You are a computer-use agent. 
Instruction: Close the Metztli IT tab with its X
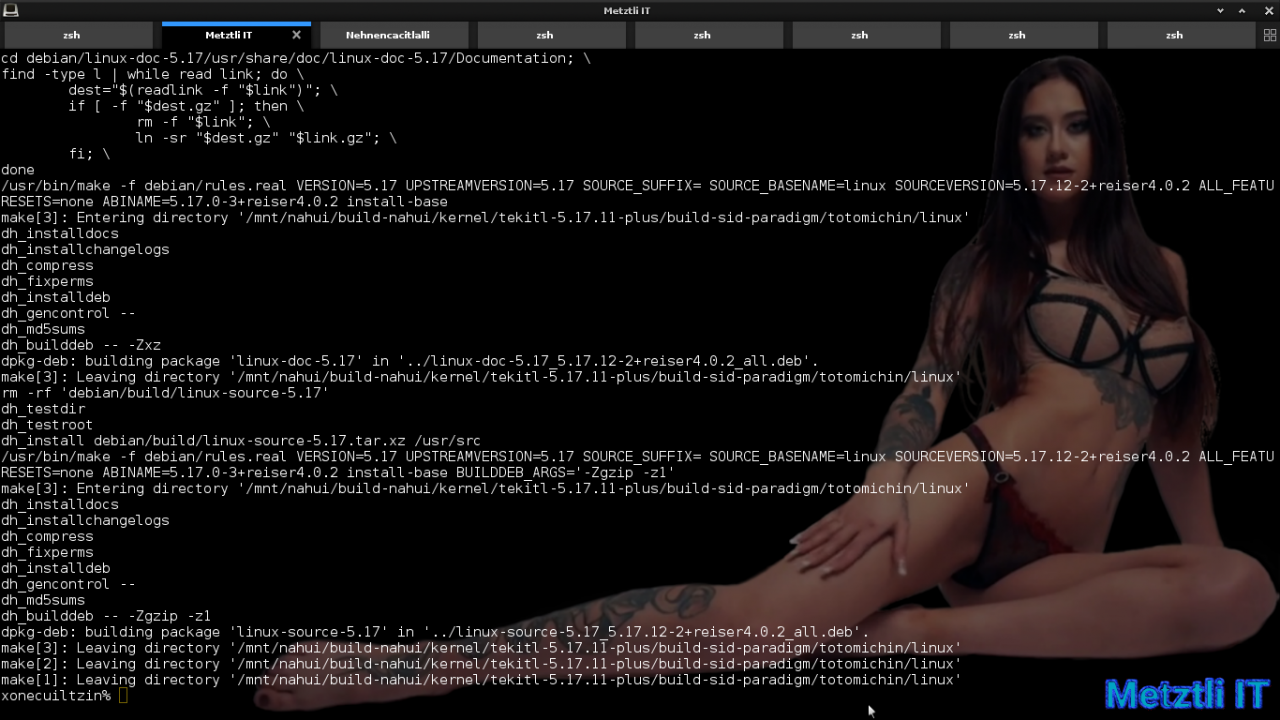click(x=296, y=35)
